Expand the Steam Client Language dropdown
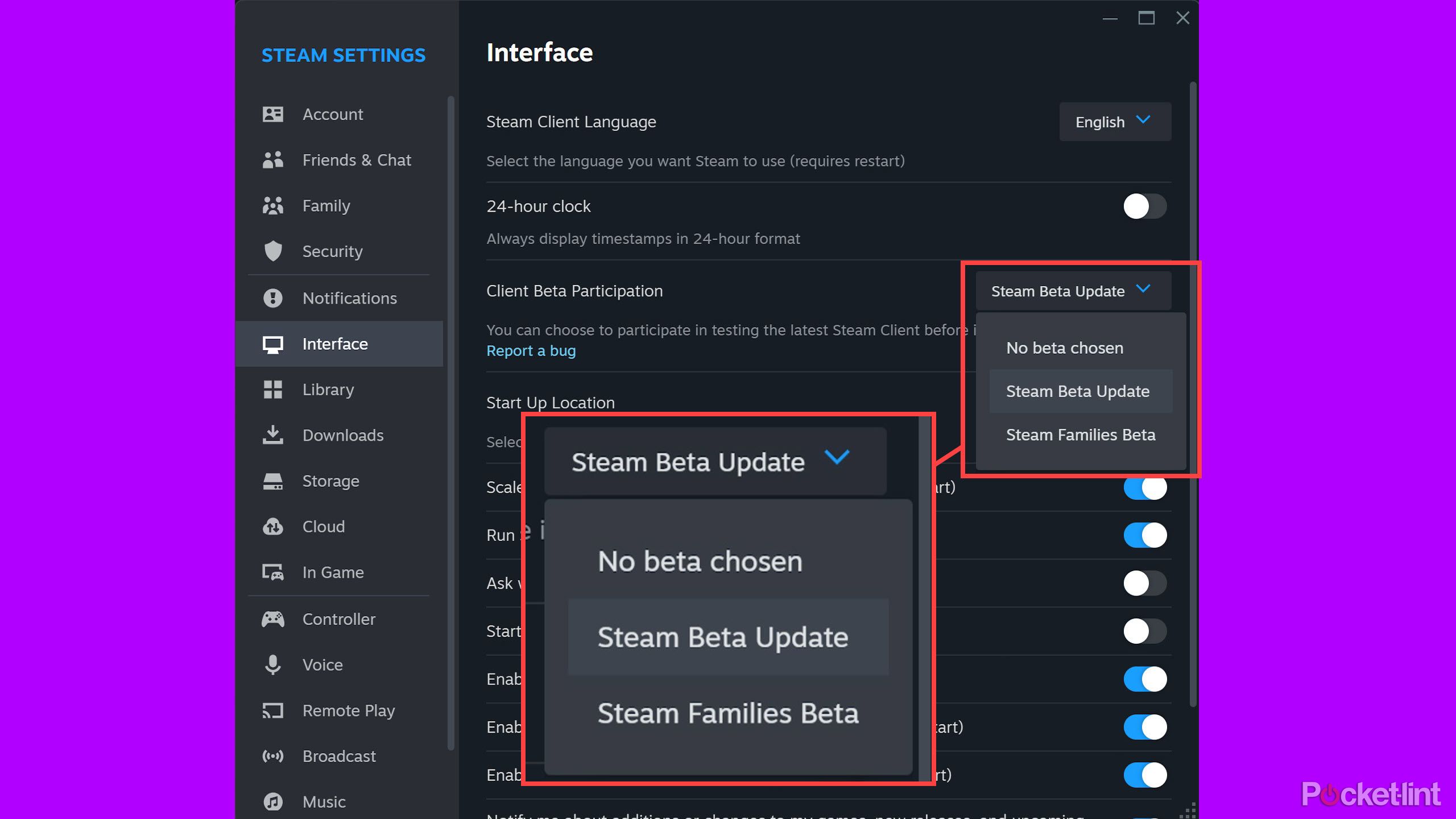The width and height of the screenshot is (1456, 819). (1113, 122)
